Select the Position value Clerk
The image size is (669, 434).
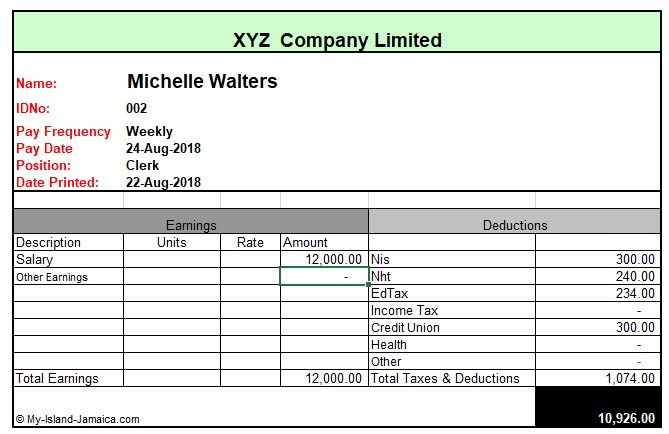142,166
